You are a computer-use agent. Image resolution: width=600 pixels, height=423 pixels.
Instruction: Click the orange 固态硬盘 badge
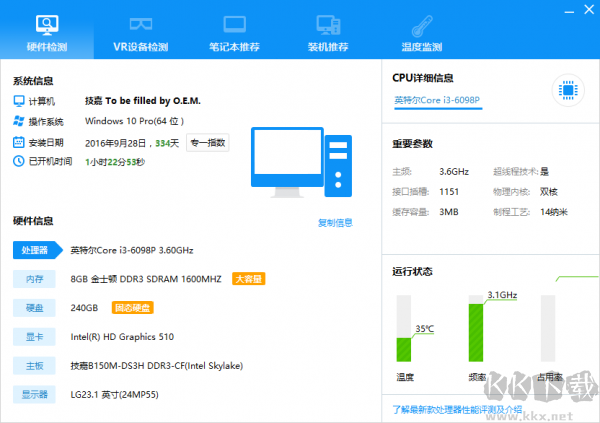click(133, 308)
